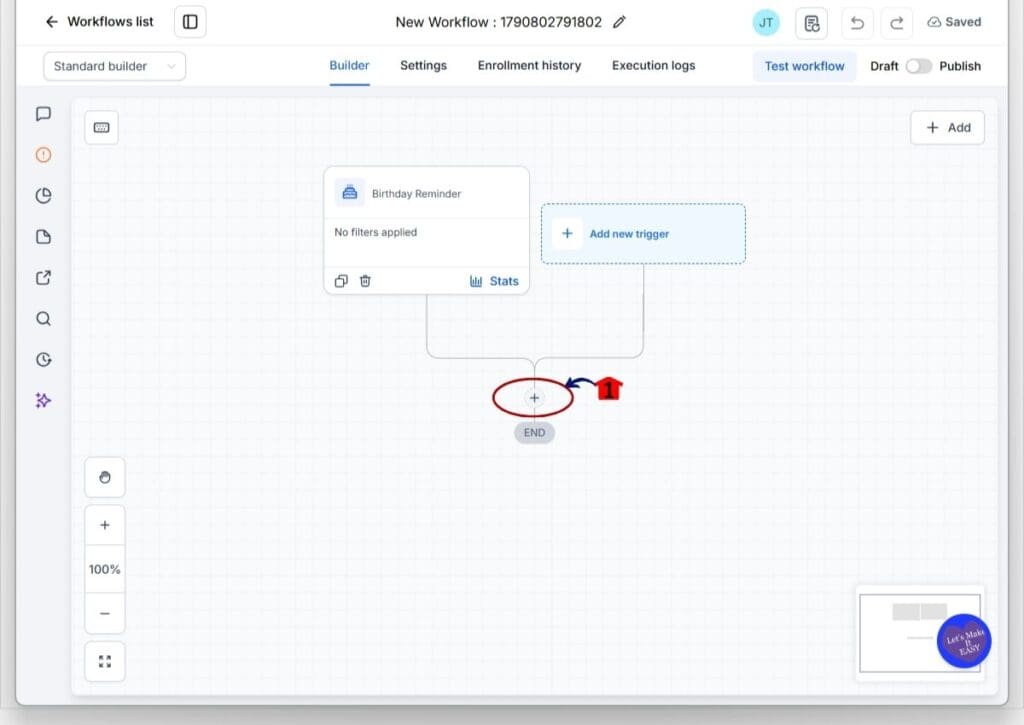The height and width of the screenshot is (725, 1024).
Task: Open the AI sparkle assistant icon
Action: coord(43,400)
